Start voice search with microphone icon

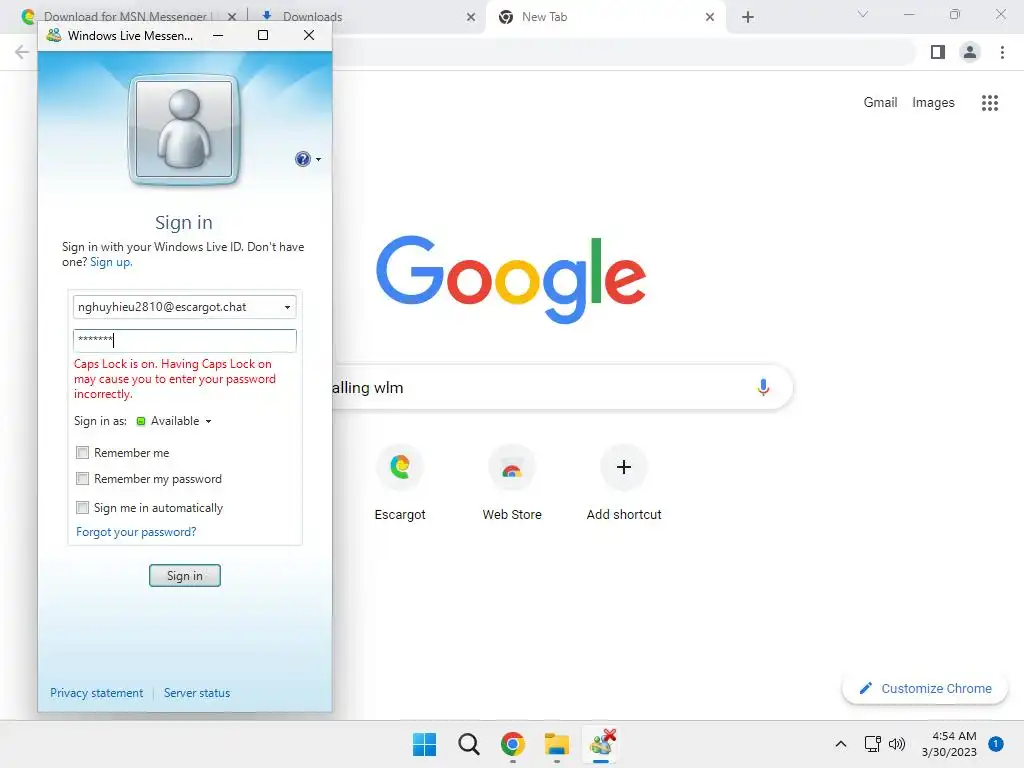coord(763,387)
